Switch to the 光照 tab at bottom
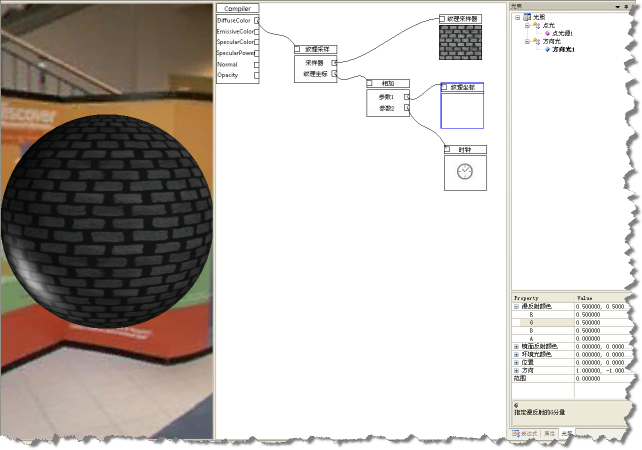 pyautogui.click(x=567, y=433)
